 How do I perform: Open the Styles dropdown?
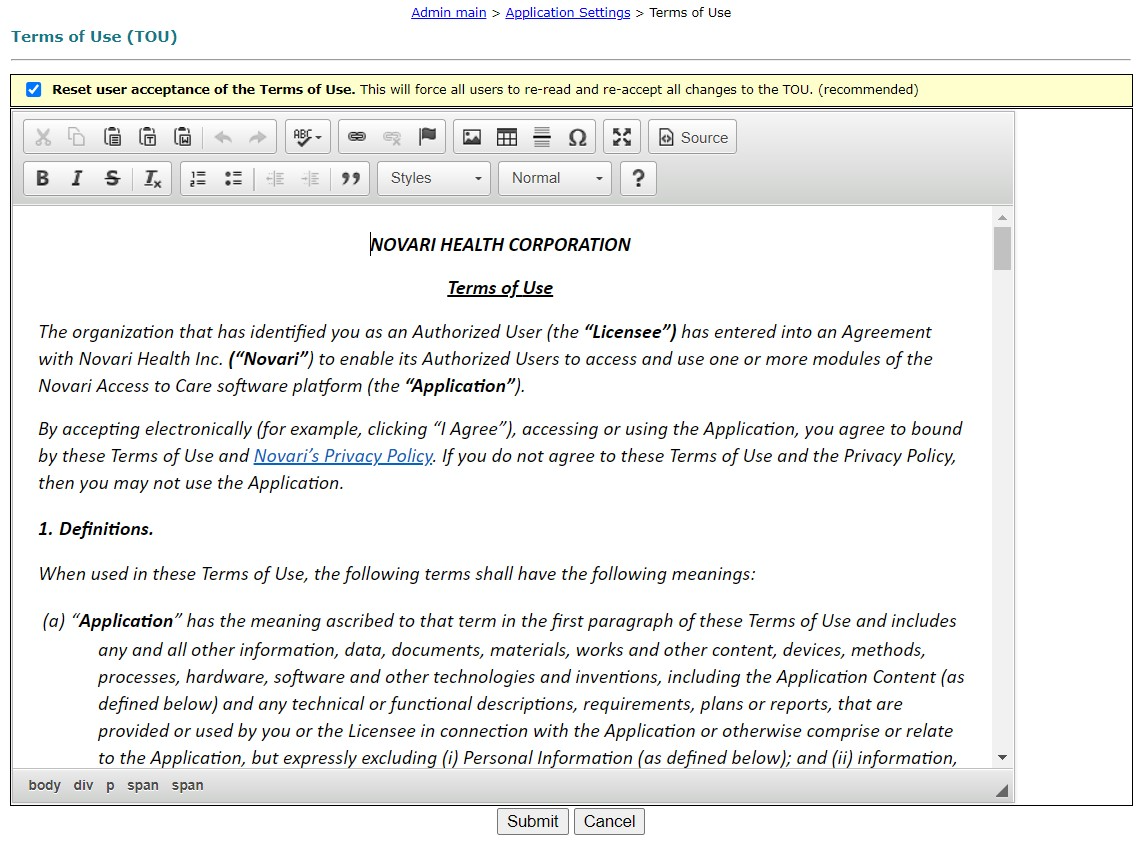(434, 178)
